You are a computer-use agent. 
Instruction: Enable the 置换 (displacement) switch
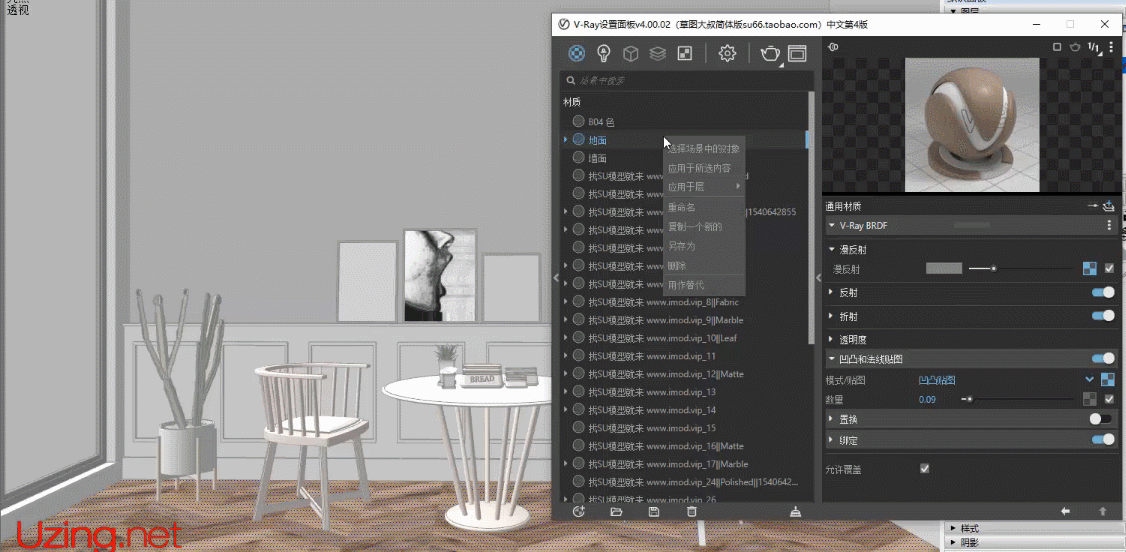[x=1102, y=420]
